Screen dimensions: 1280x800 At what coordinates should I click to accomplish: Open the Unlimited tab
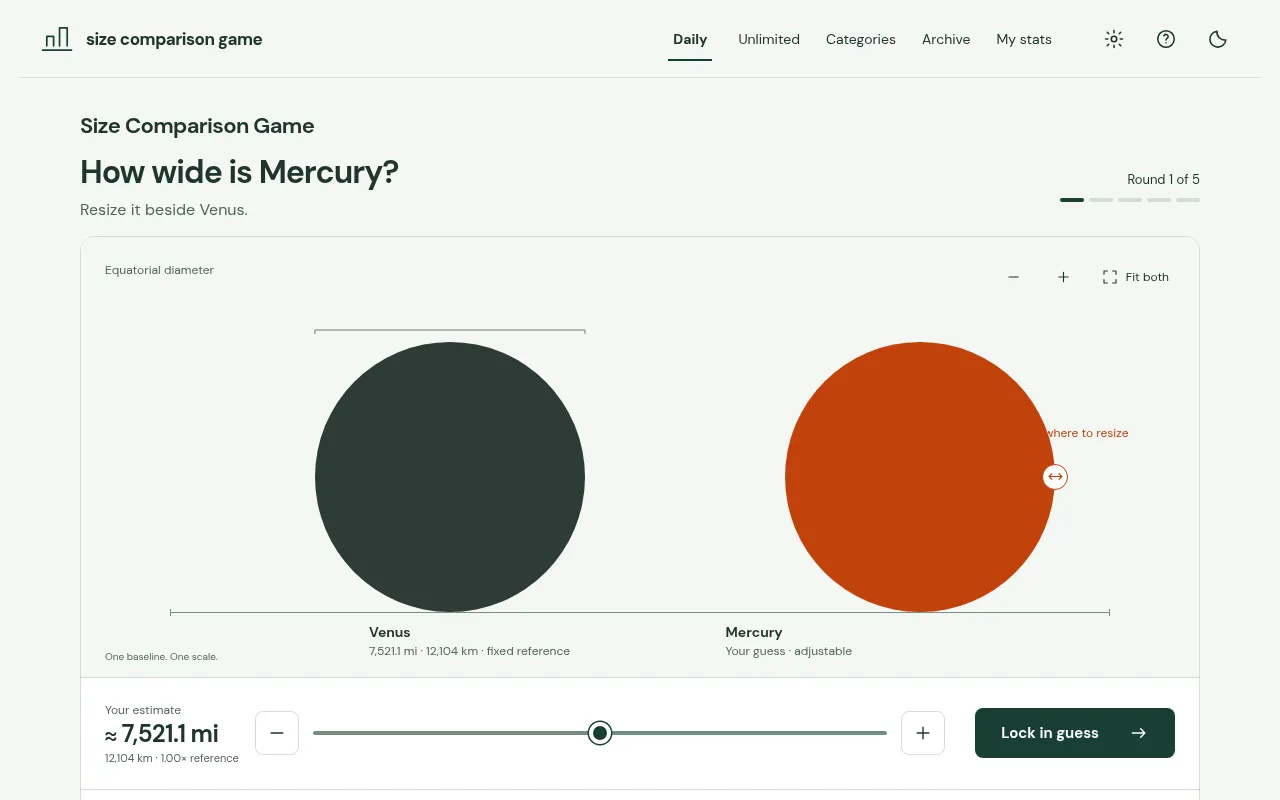click(x=769, y=40)
